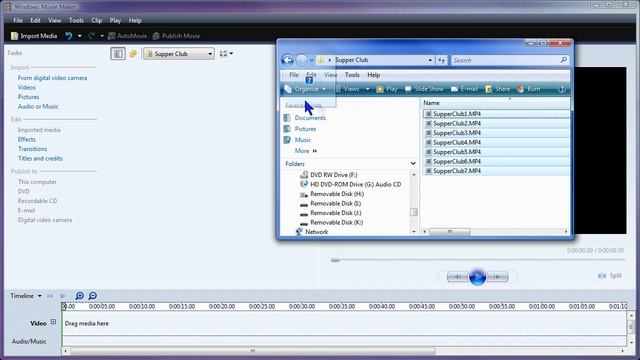Expand More favorite links

306,151
